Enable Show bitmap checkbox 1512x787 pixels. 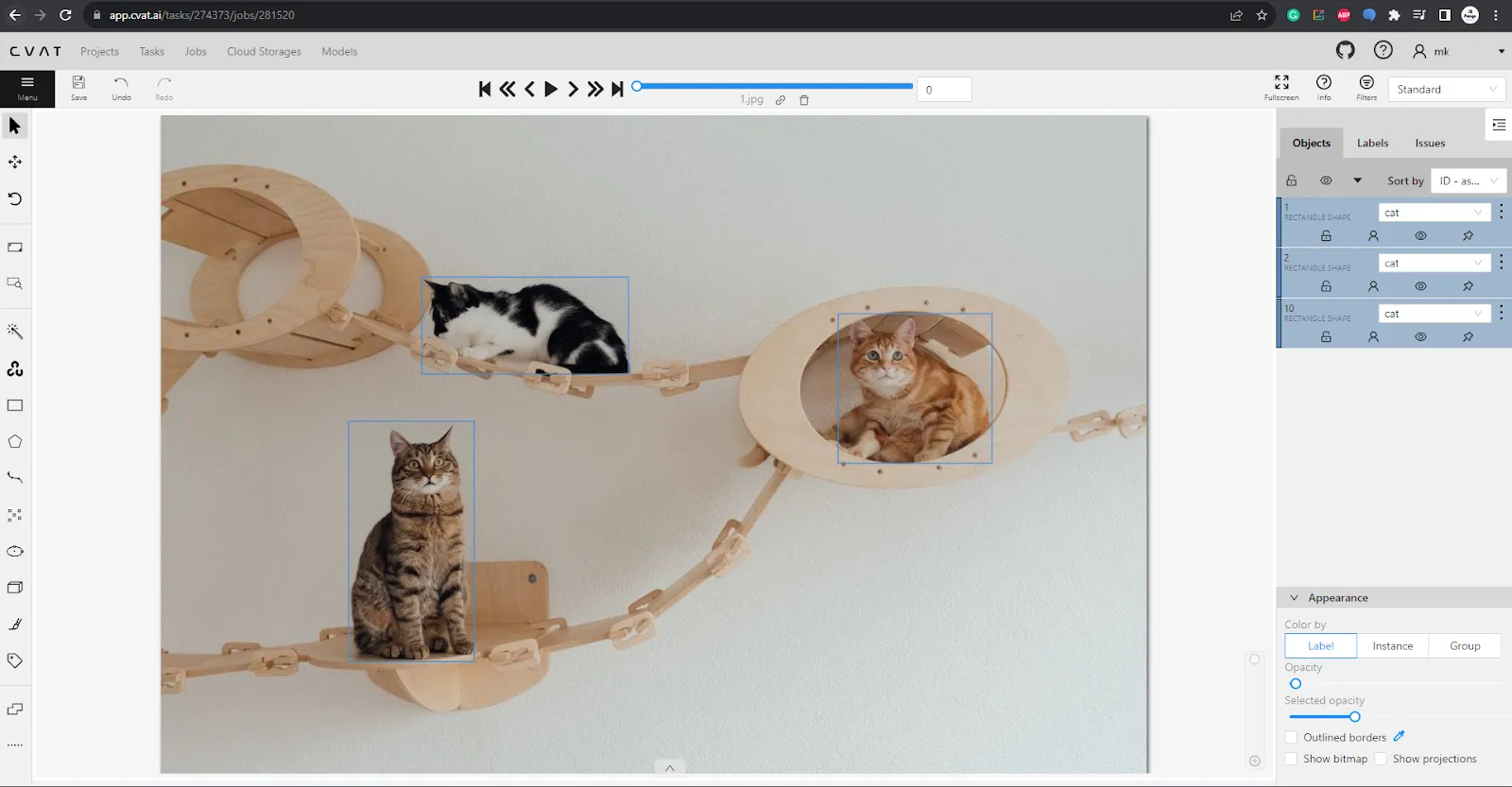[x=1292, y=759]
